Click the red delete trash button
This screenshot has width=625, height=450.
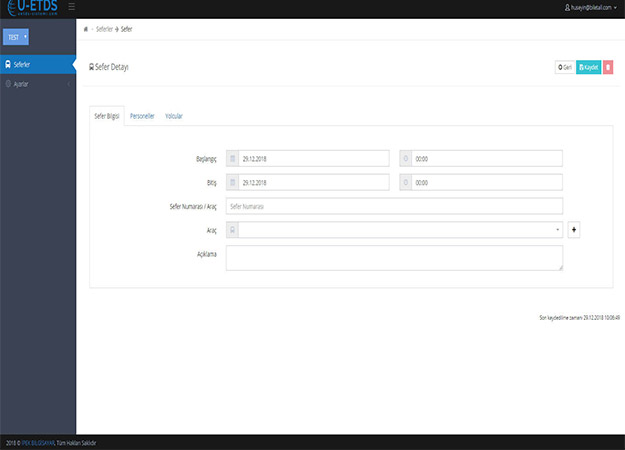point(608,67)
